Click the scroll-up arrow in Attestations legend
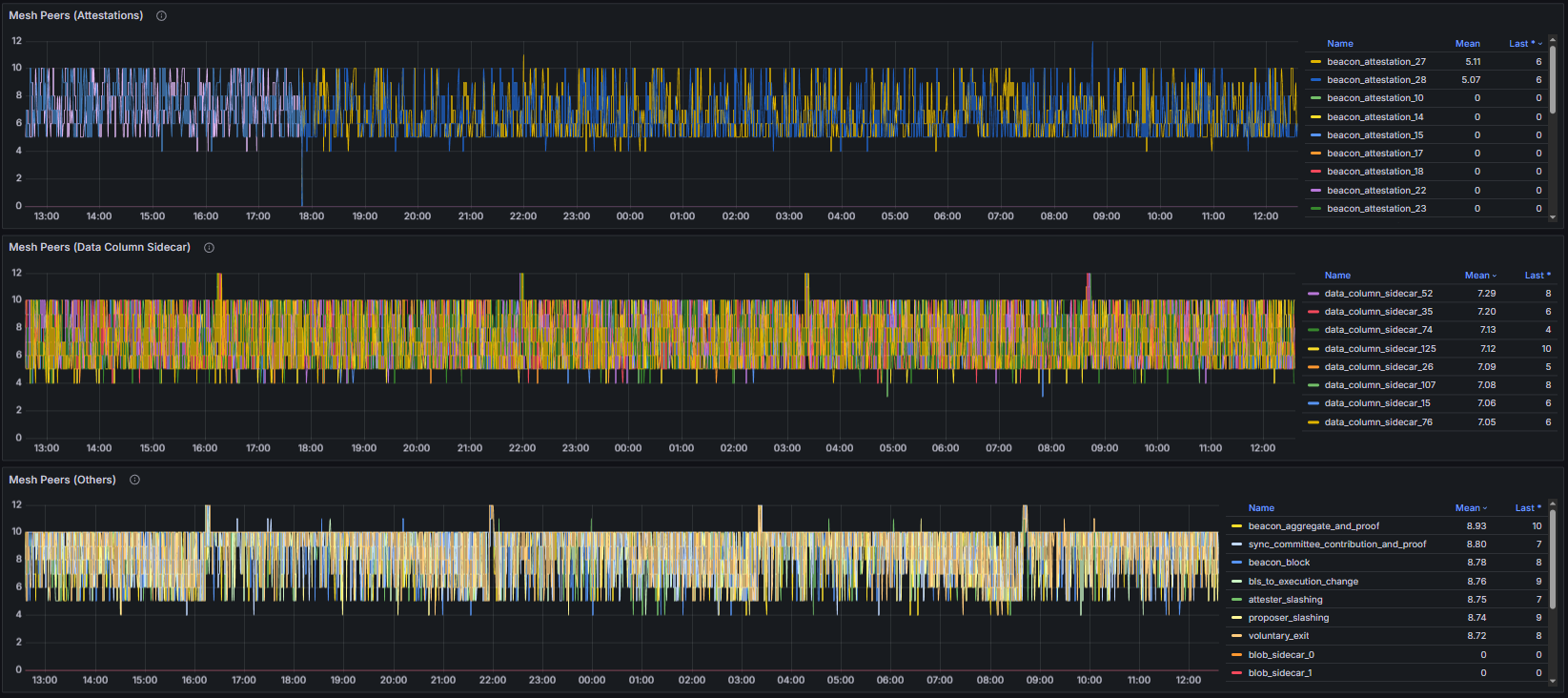 coord(1553,40)
